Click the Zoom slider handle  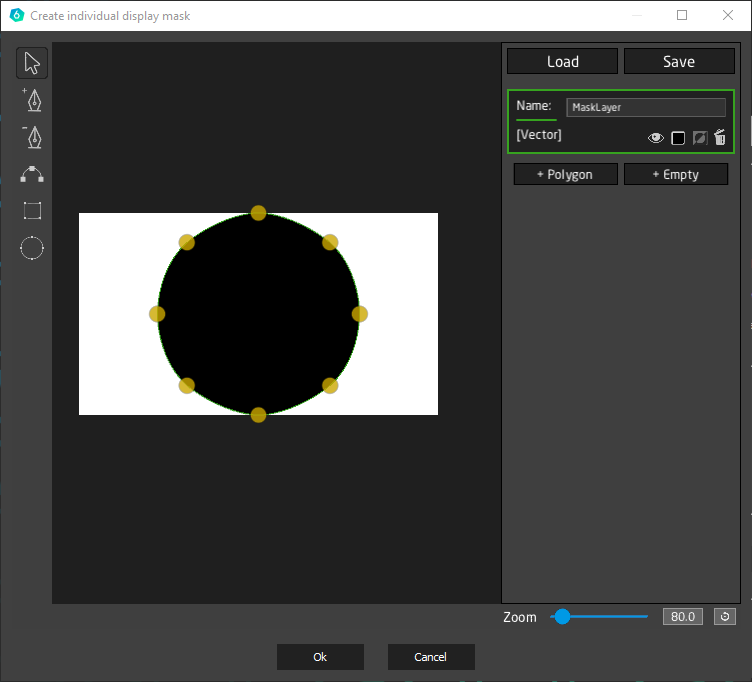click(563, 617)
